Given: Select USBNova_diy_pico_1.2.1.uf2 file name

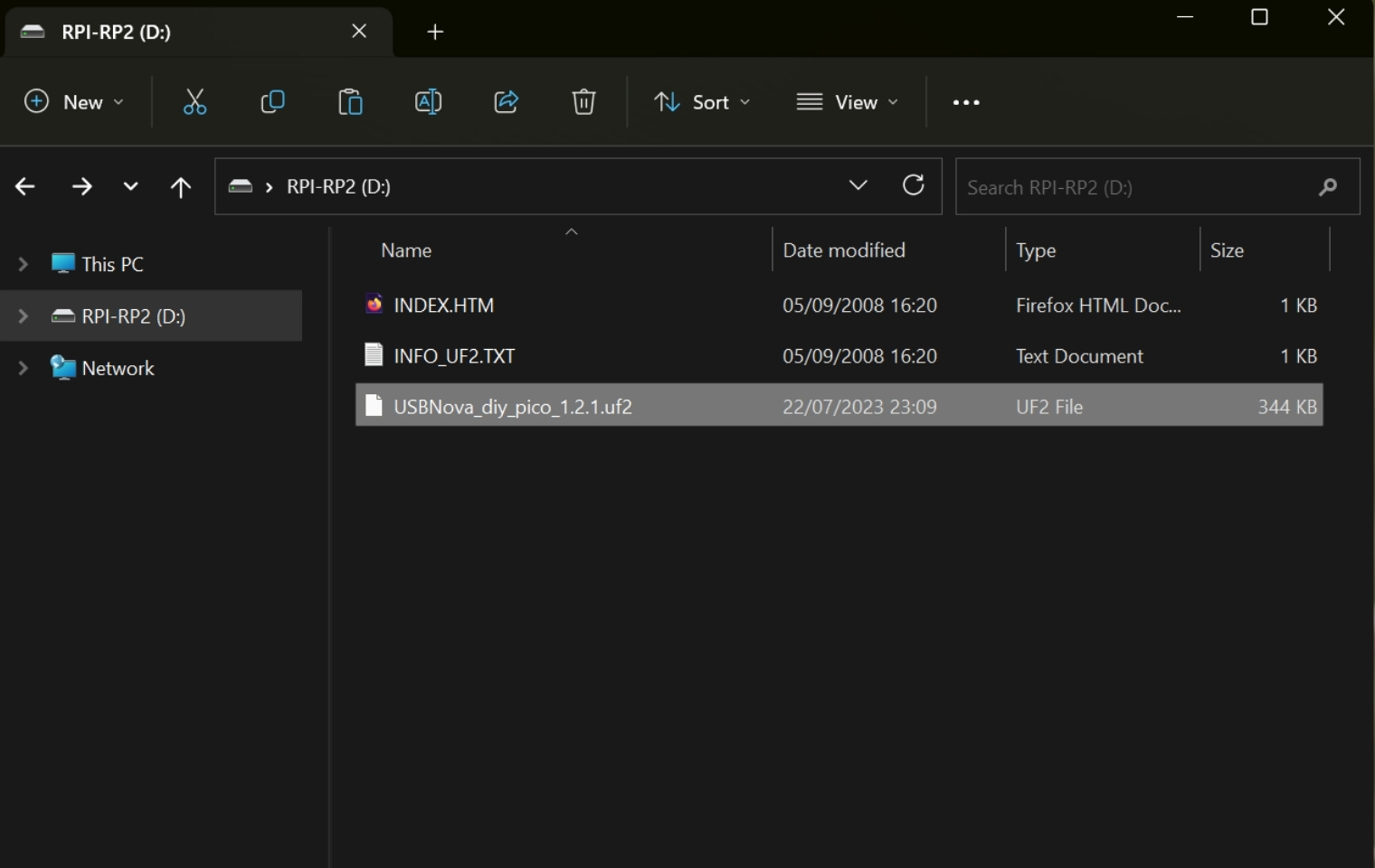Looking at the screenshot, I should [513, 407].
